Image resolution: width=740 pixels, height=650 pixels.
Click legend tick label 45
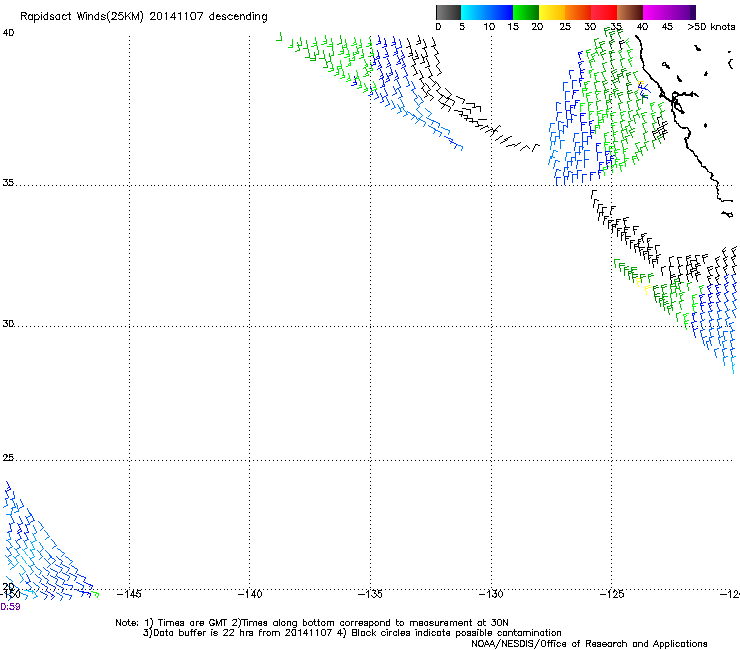pyautogui.click(x=667, y=27)
